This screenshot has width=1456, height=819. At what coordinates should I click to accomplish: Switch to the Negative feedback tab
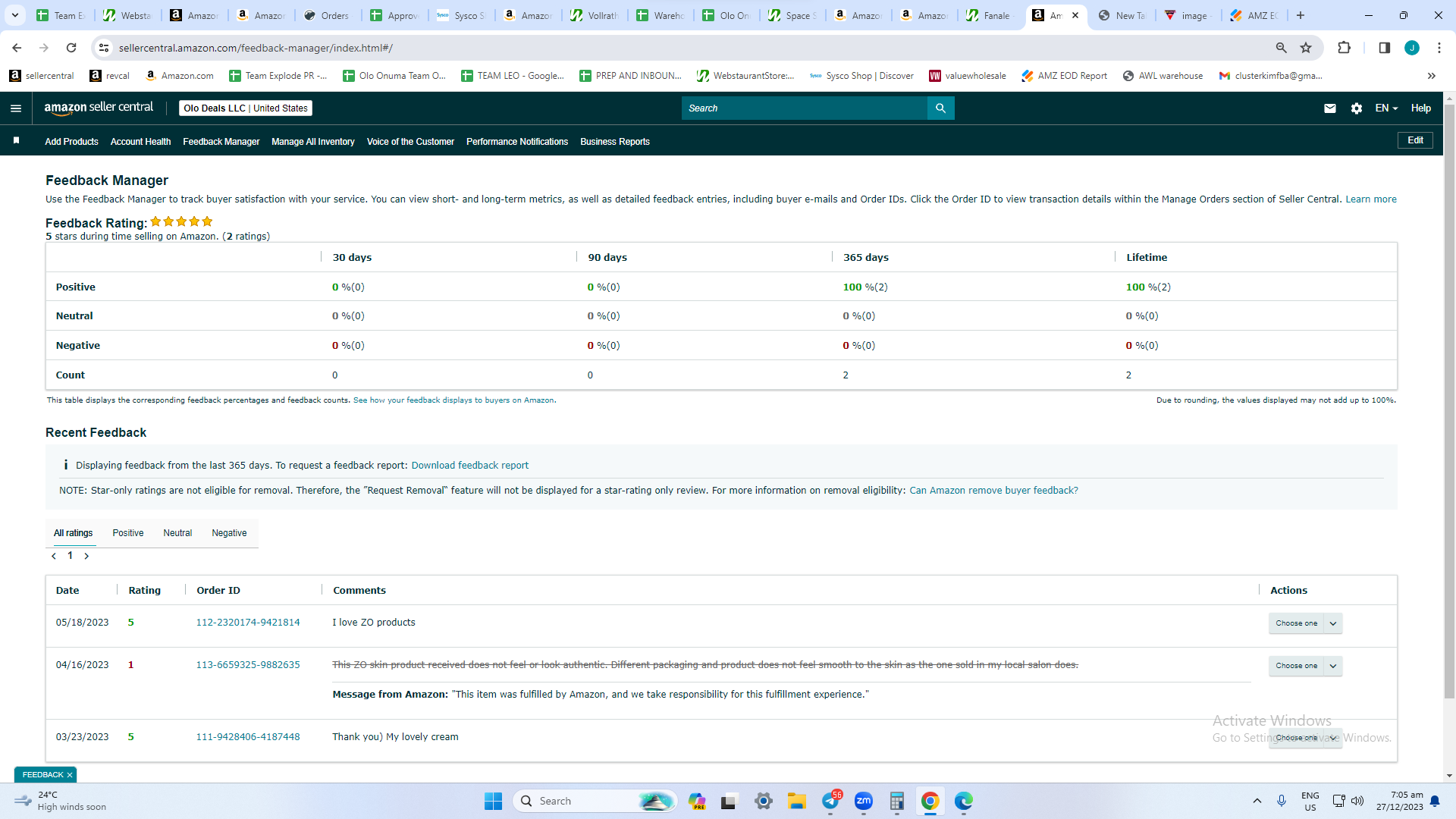(x=229, y=533)
